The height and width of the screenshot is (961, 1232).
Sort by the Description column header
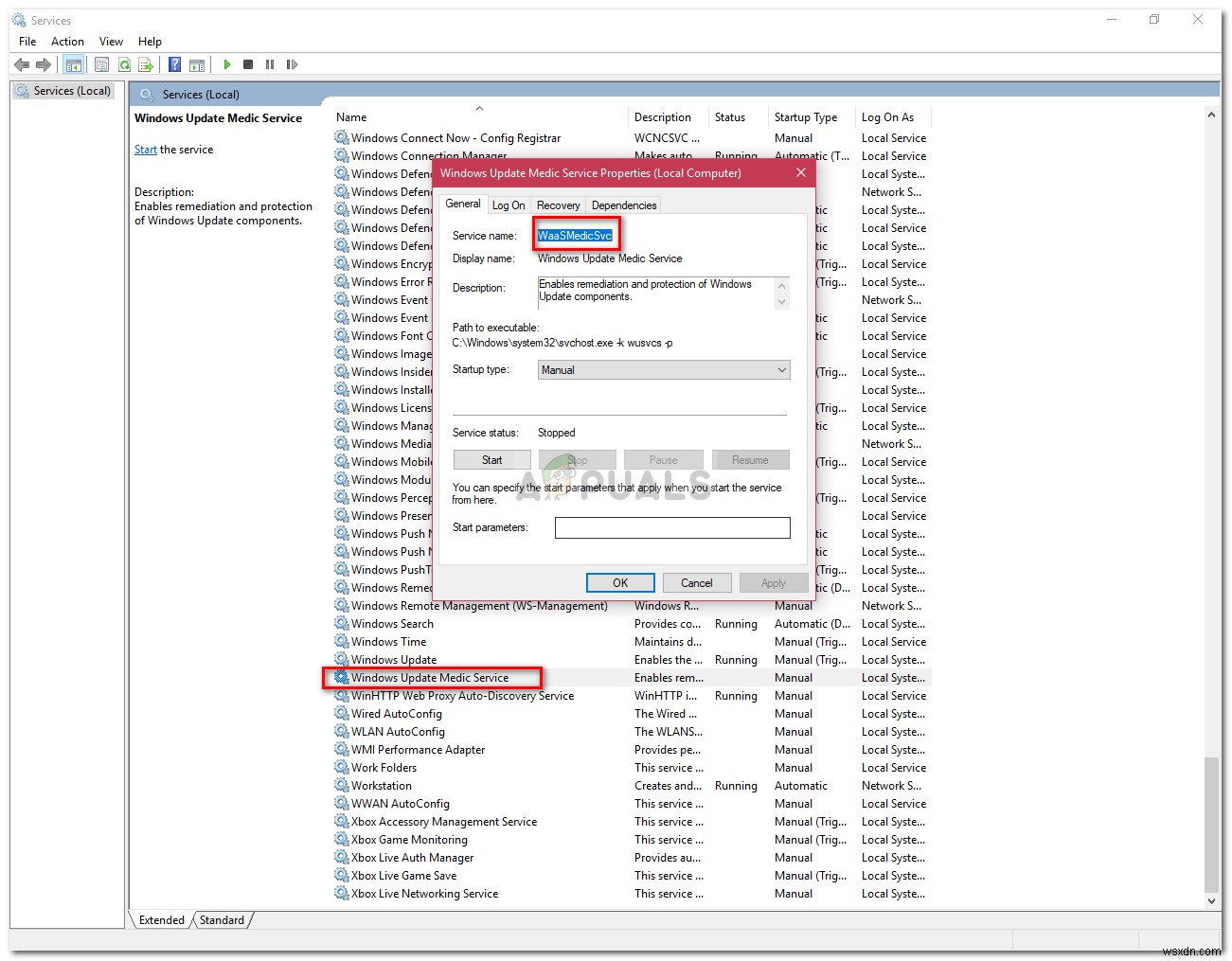tap(669, 117)
